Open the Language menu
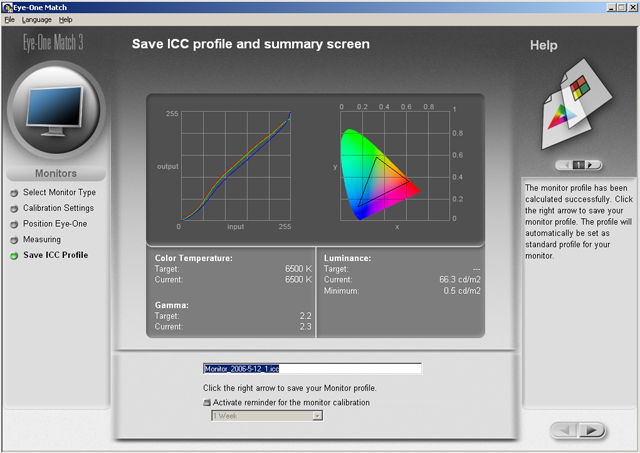The height and width of the screenshot is (453, 640). click(37, 20)
